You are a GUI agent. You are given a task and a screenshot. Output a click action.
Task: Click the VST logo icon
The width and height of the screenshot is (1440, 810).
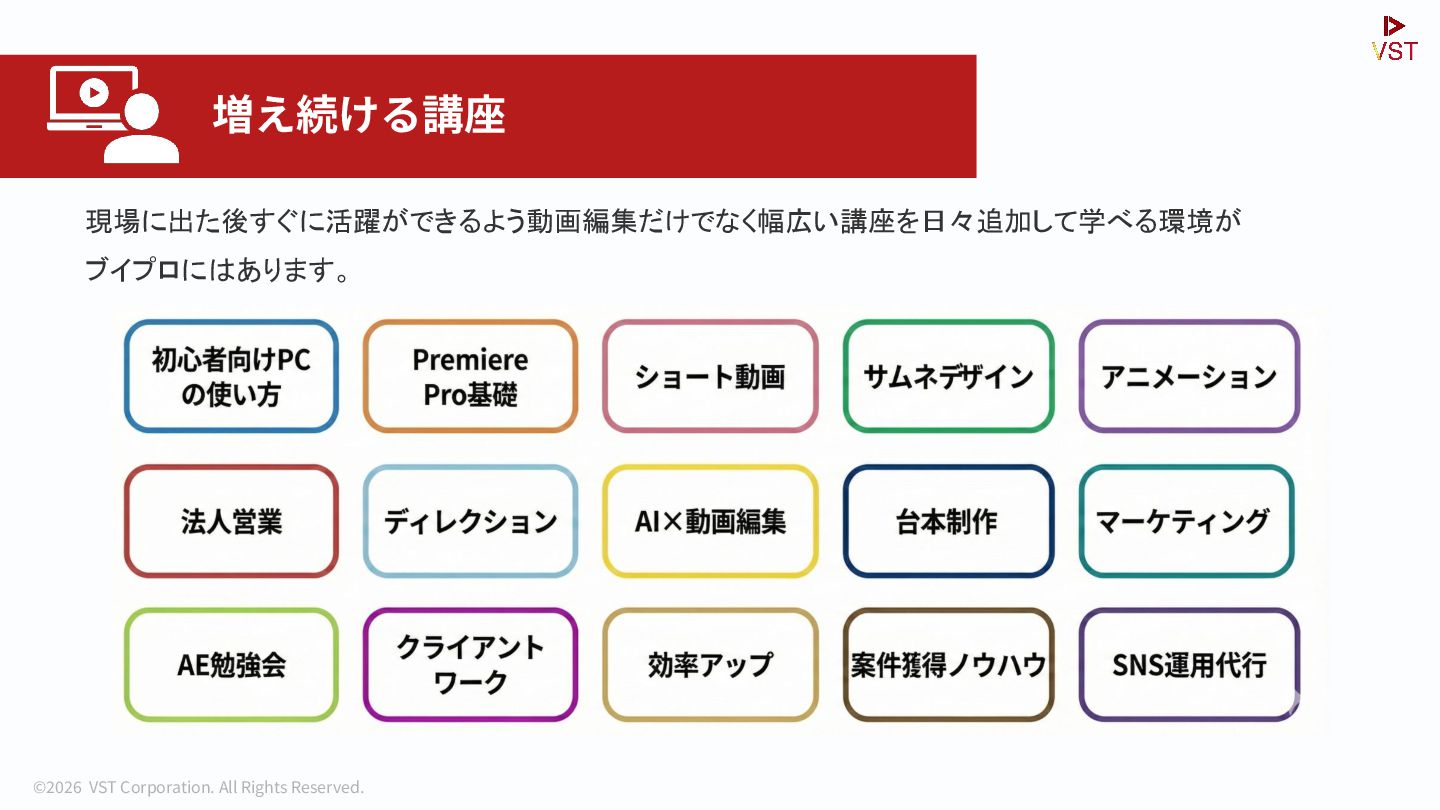pyautogui.click(x=1394, y=39)
